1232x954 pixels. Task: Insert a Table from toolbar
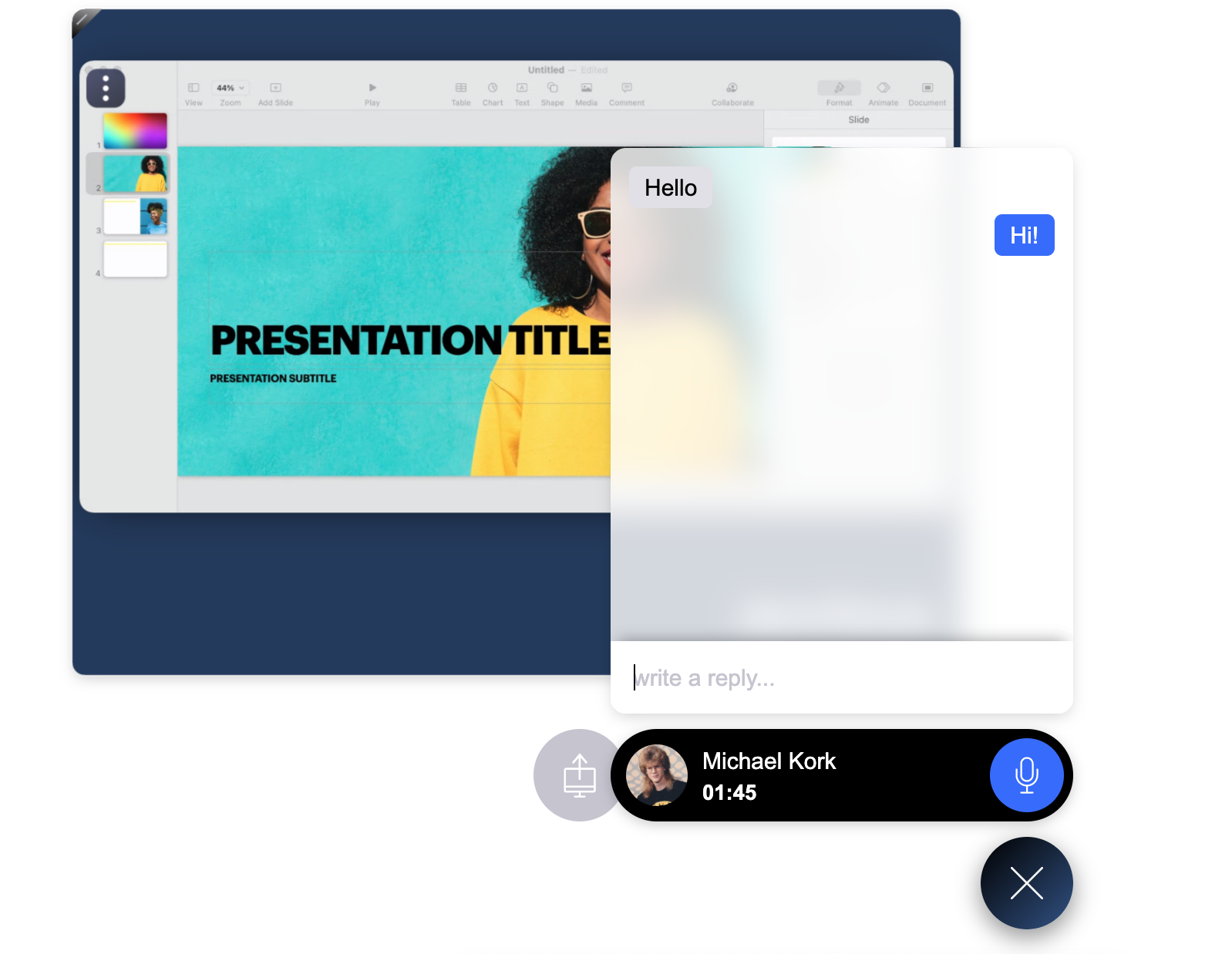point(461,88)
